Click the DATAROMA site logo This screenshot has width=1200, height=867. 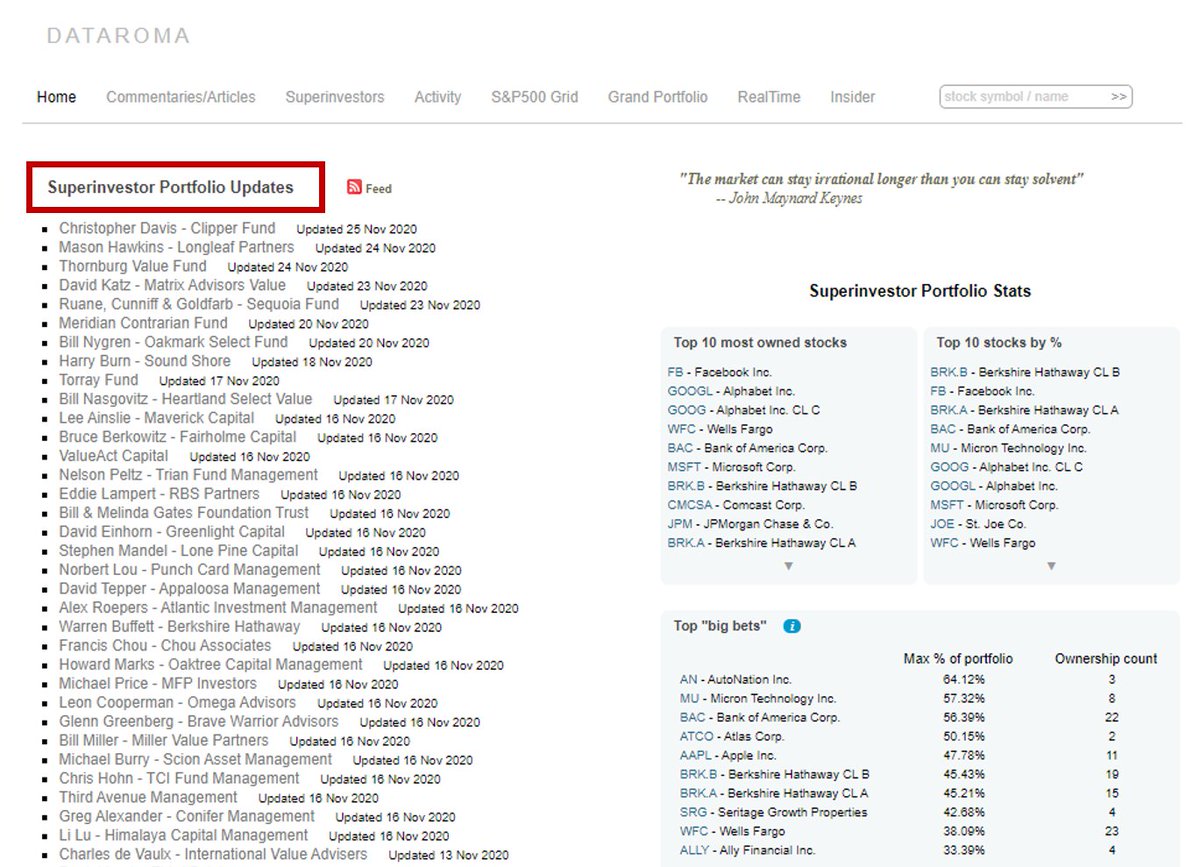(118, 36)
